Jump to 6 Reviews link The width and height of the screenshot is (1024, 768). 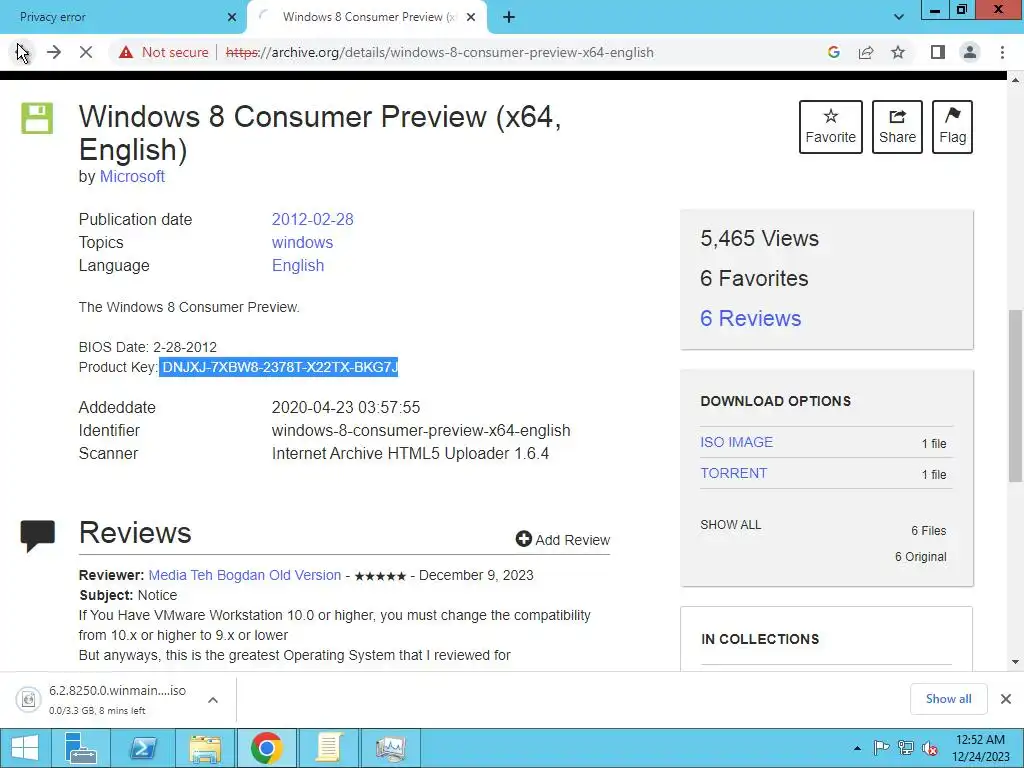pos(750,318)
